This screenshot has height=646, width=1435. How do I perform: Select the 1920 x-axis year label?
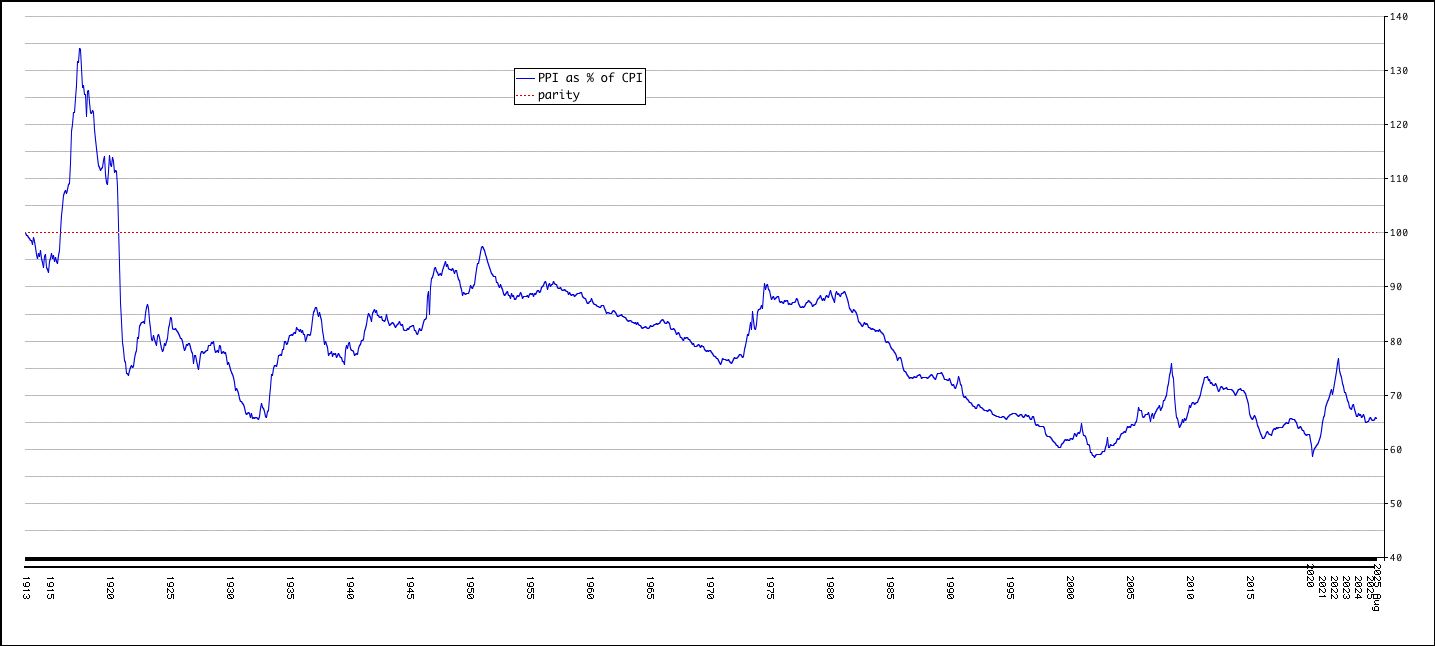pyautogui.click(x=110, y=586)
